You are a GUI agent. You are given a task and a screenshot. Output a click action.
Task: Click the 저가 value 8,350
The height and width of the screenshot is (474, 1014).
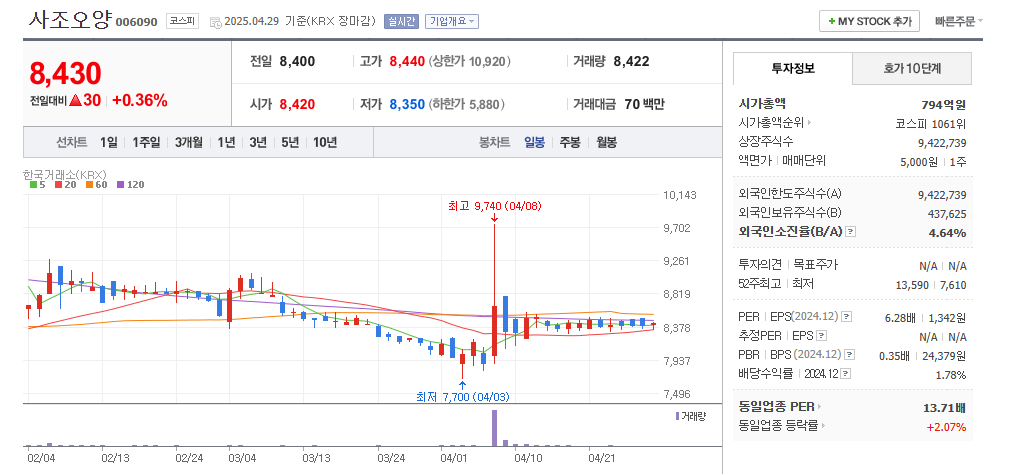coord(407,104)
